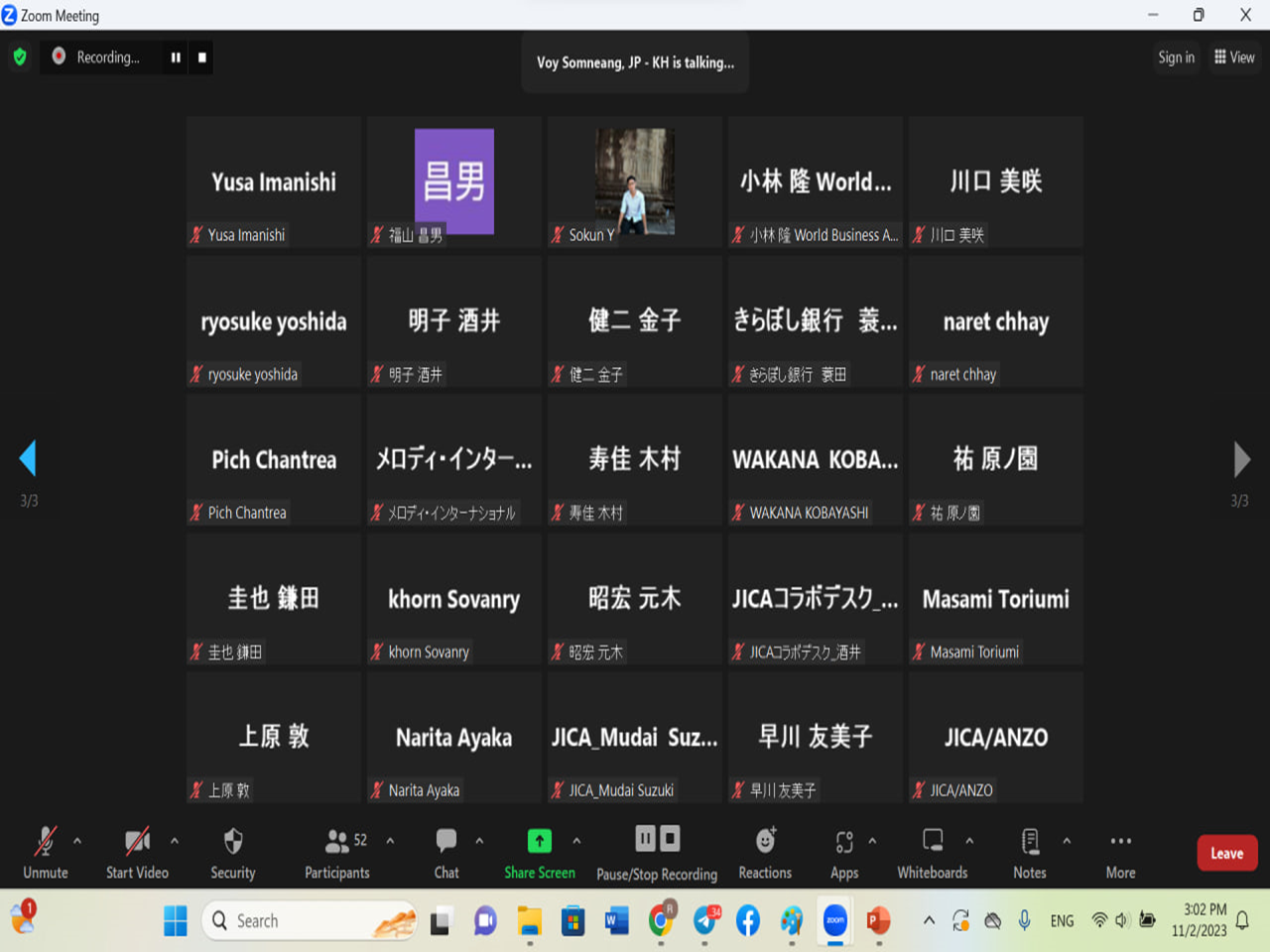Click the green Share Screen icon
The image size is (1270, 952).
(x=539, y=841)
